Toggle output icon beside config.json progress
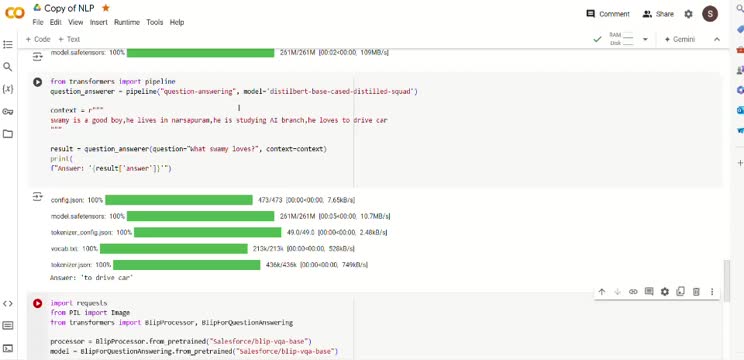The height and width of the screenshot is (360, 744). [37, 196]
